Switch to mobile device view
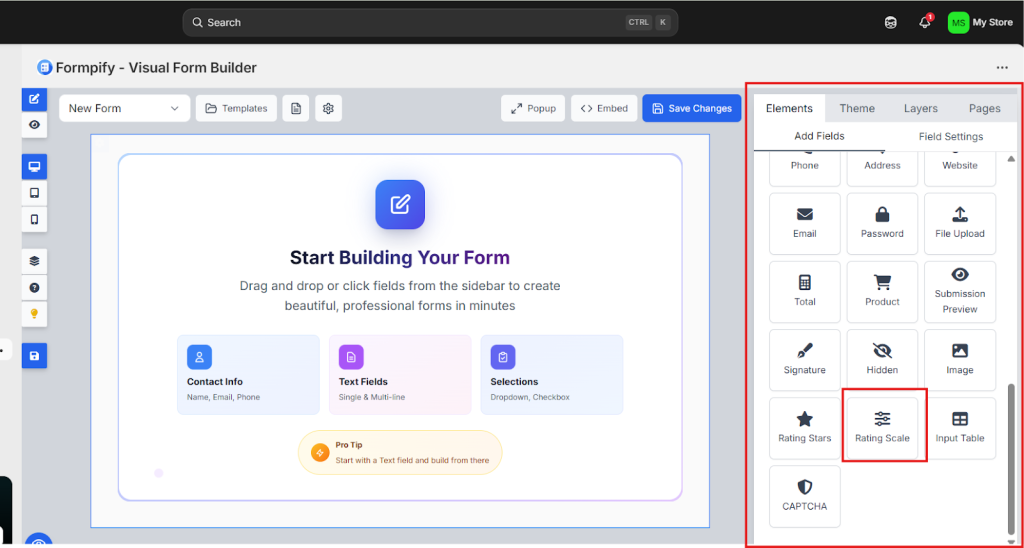Image resolution: width=1024 pixels, height=548 pixels. [35, 219]
